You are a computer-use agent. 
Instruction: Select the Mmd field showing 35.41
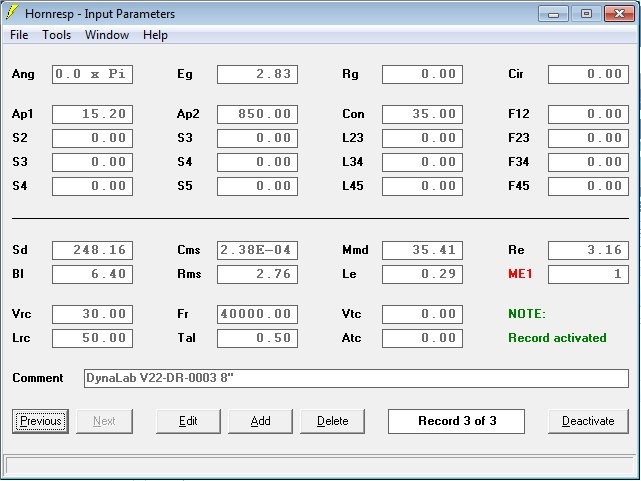422,250
